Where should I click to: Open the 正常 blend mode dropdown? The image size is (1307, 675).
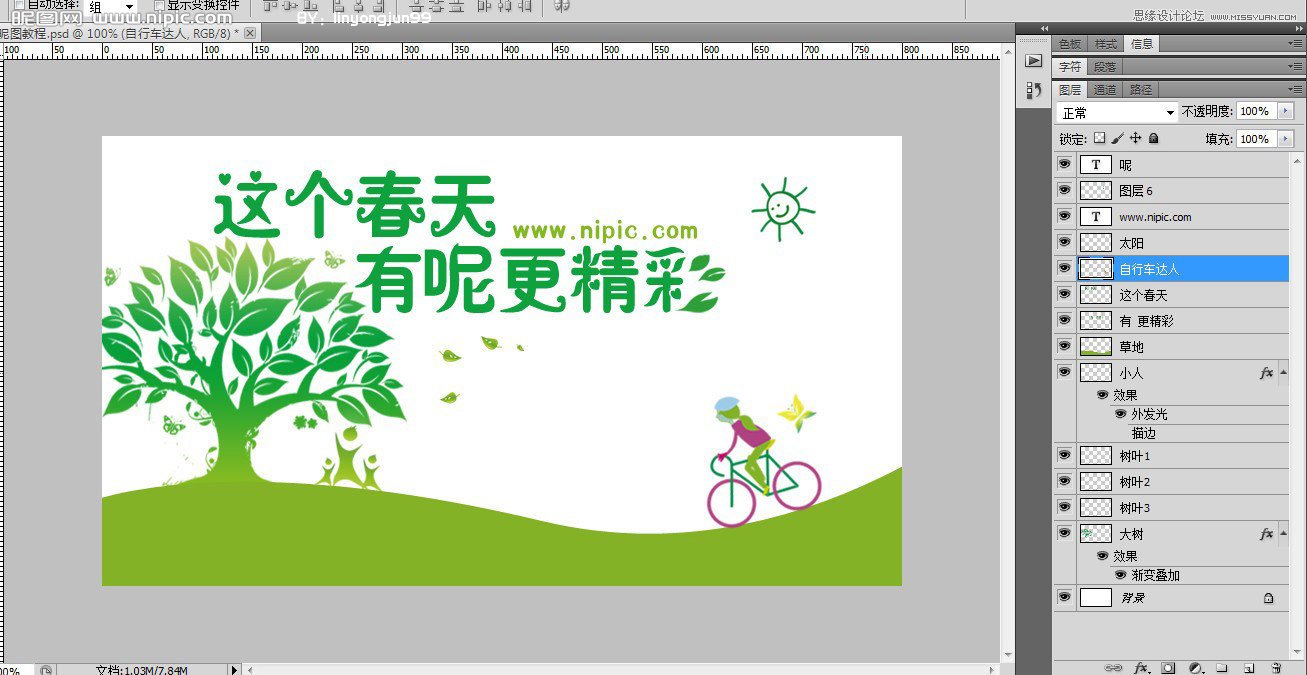click(x=1118, y=112)
